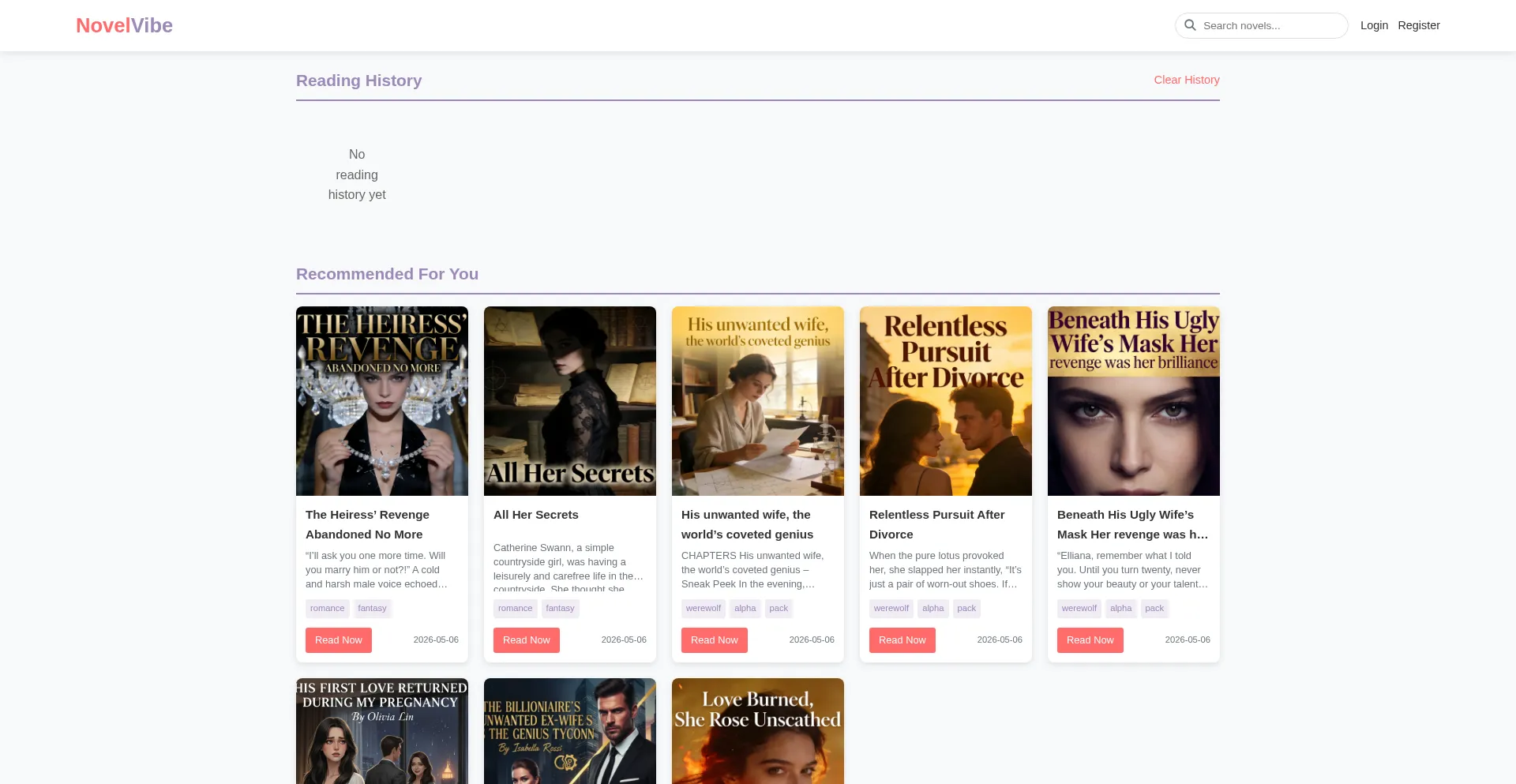Read Now for The Heiress' Revenge

[x=339, y=640]
